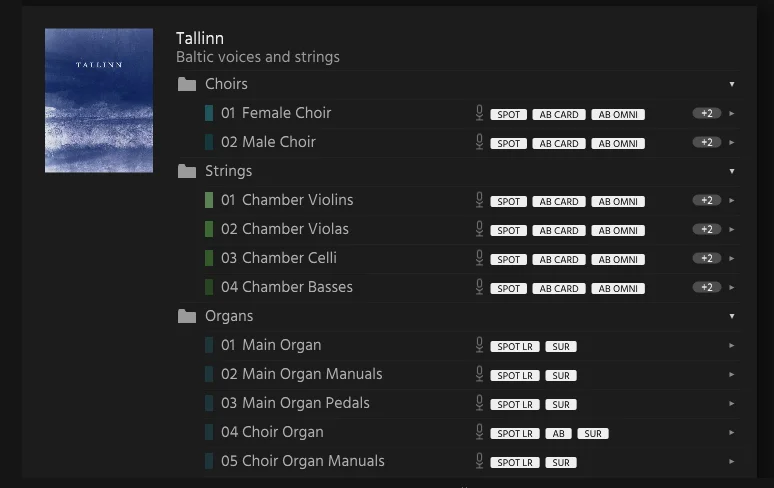Toggle SUR mic on 04 Choir Organ
Screen dimensions: 774x488
[593, 434]
